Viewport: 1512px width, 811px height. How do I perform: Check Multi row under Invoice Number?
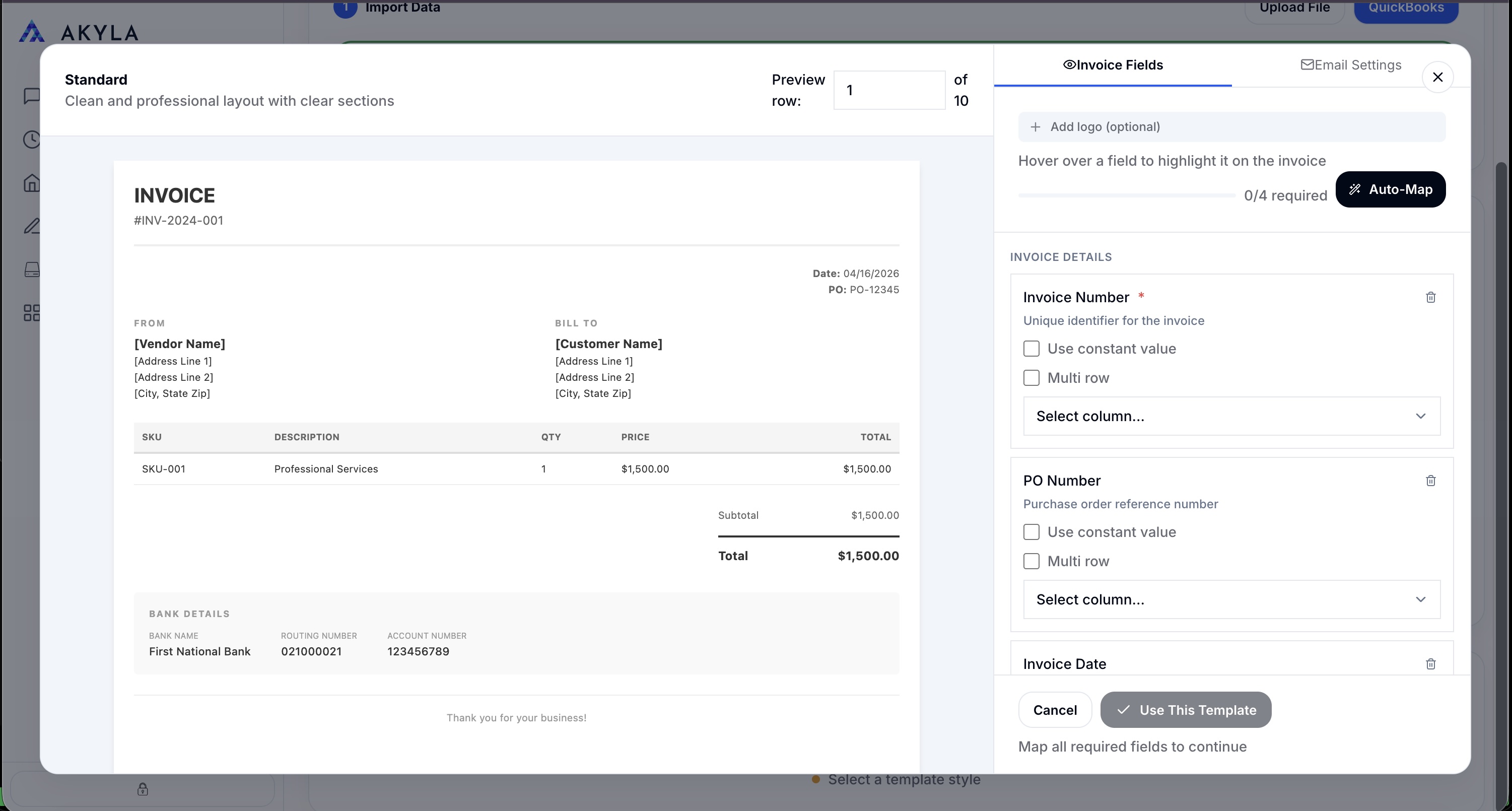pyautogui.click(x=1032, y=378)
